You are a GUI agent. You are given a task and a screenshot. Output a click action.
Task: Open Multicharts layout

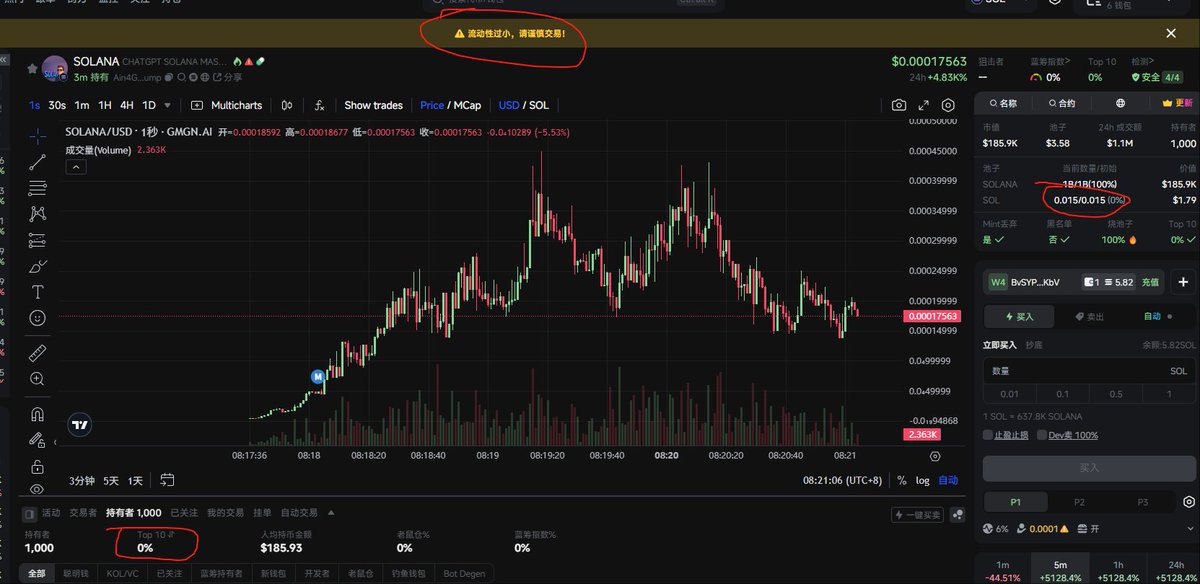(226, 105)
